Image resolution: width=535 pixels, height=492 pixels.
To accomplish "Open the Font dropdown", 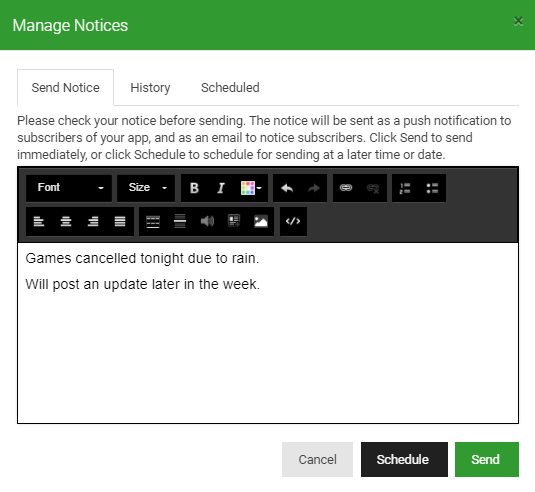I will [x=69, y=188].
